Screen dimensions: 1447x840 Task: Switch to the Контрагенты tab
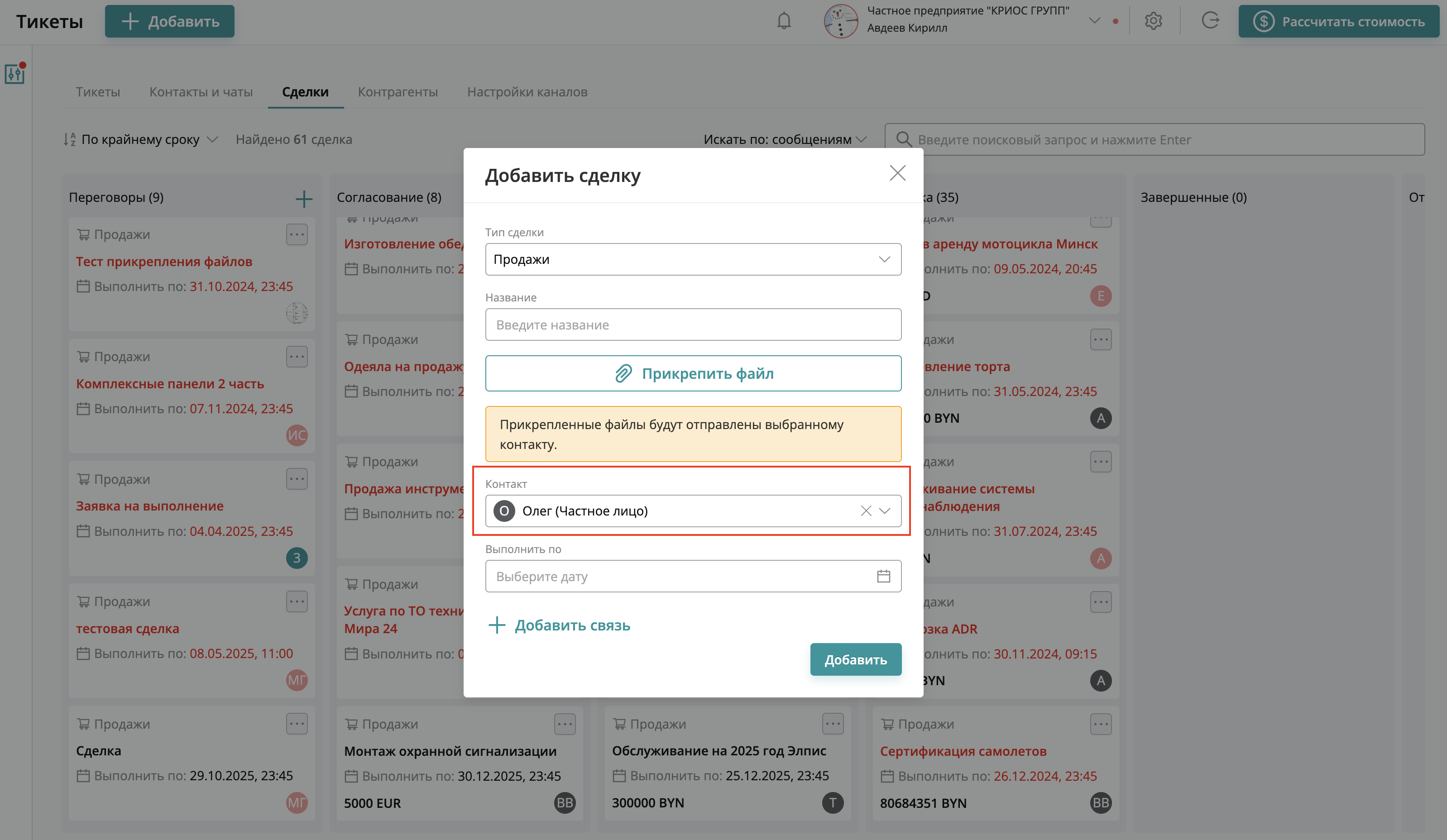tap(398, 92)
